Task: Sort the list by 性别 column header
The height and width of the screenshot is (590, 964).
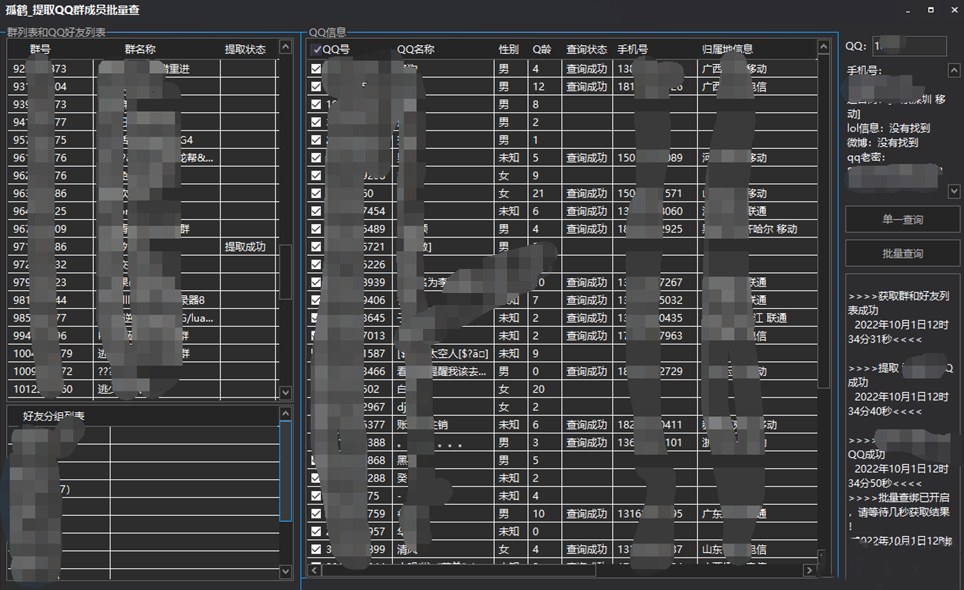Action: pos(508,49)
